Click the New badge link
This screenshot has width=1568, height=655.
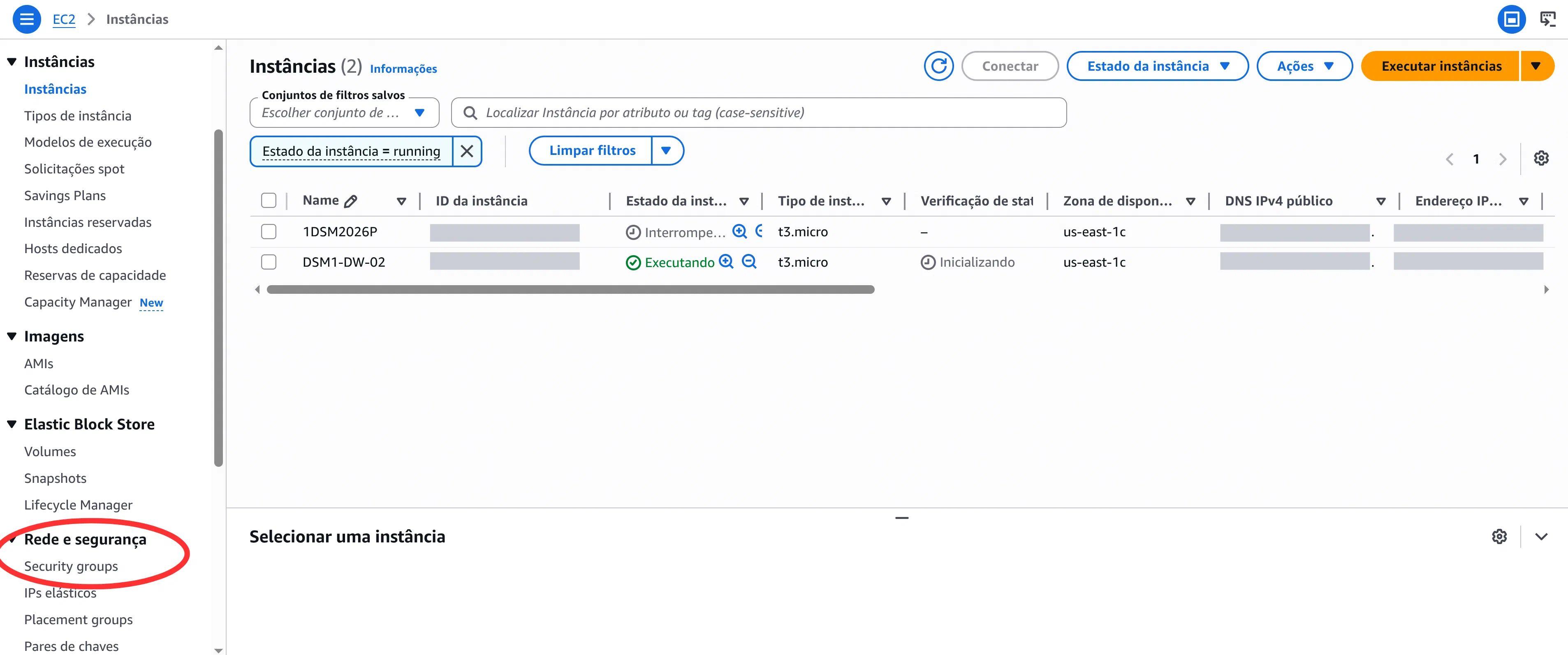152,303
